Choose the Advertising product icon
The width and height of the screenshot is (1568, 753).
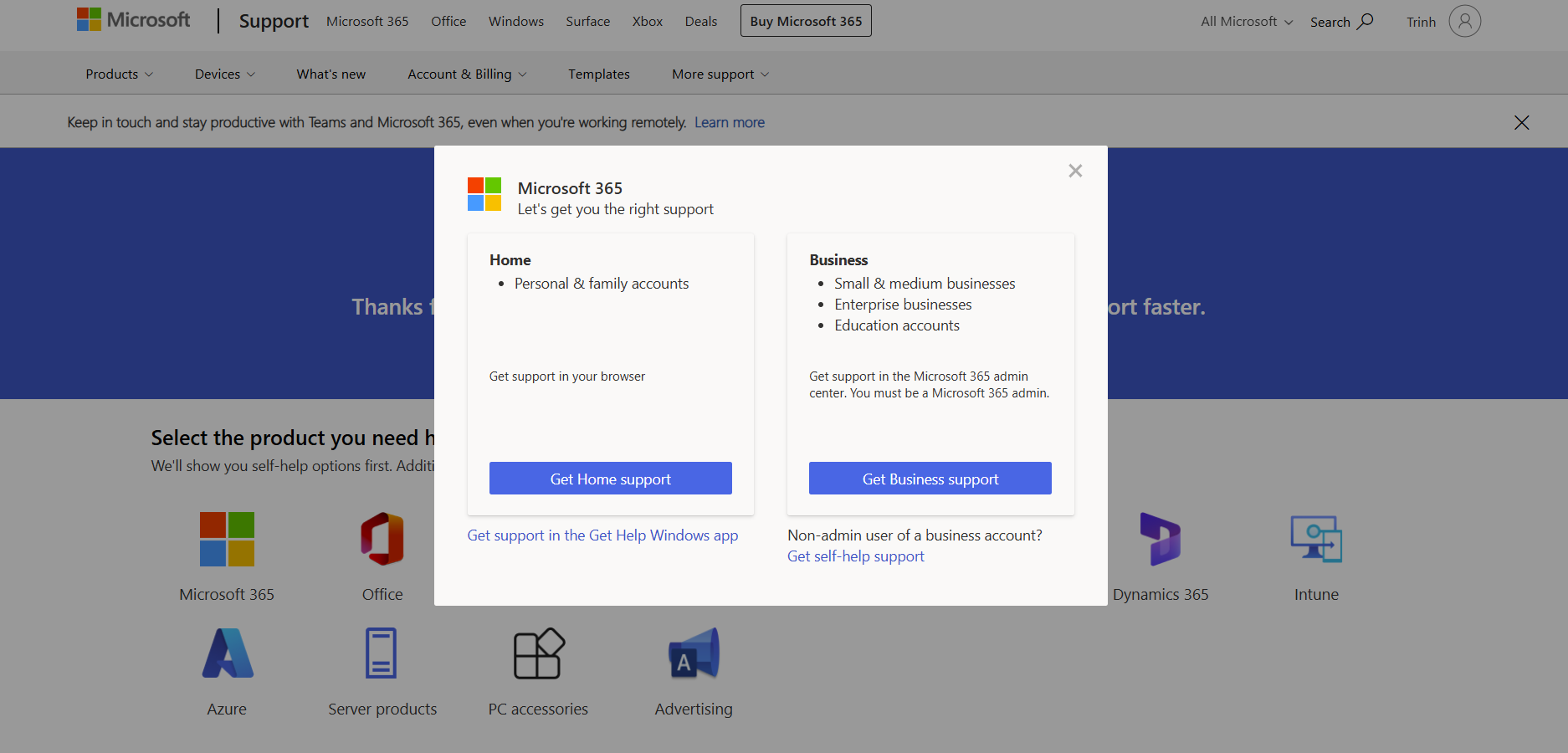click(694, 653)
